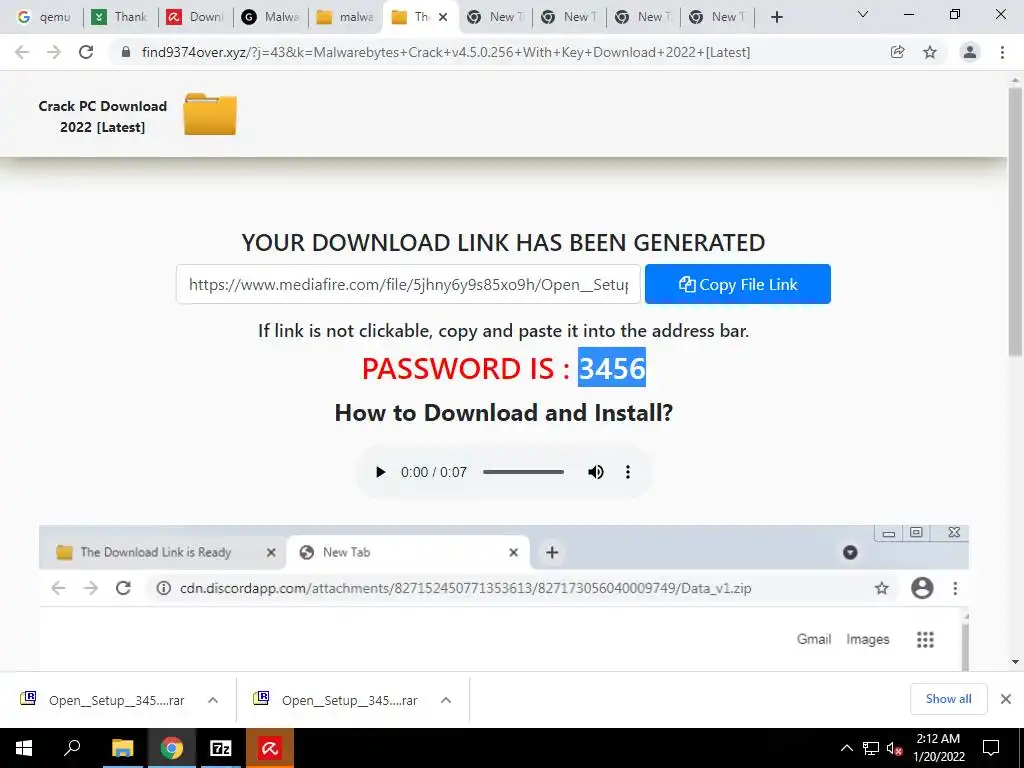This screenshot has width=1024, height=768.
Task: Show all downloads
Action: pyautogui.click(x=948, y=699)
